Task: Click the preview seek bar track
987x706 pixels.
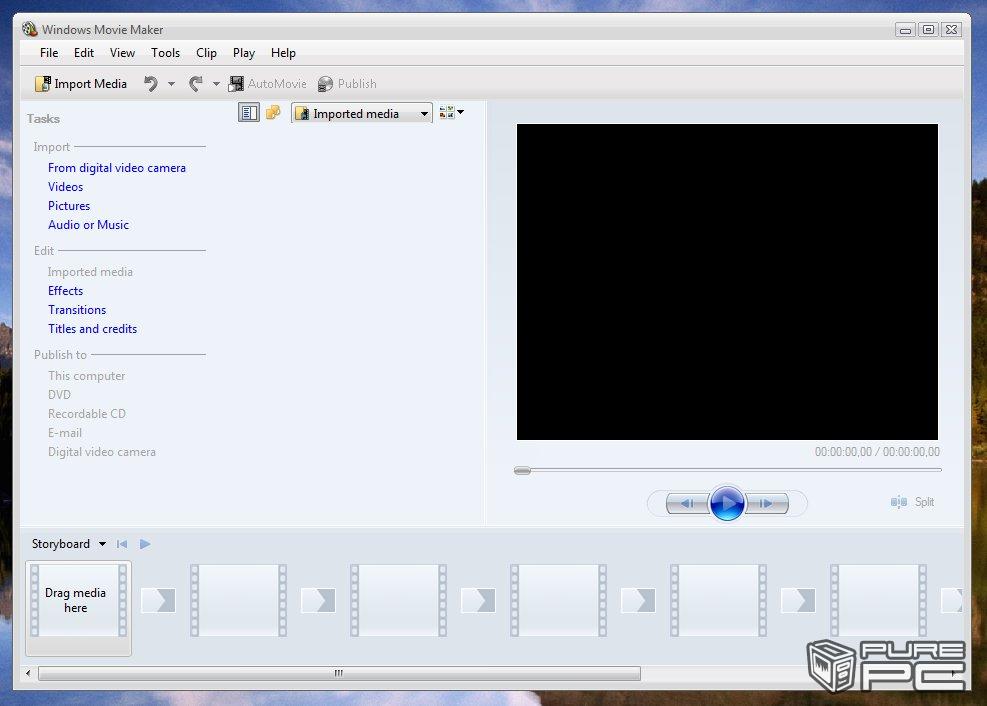Action: tap(728, 469)
